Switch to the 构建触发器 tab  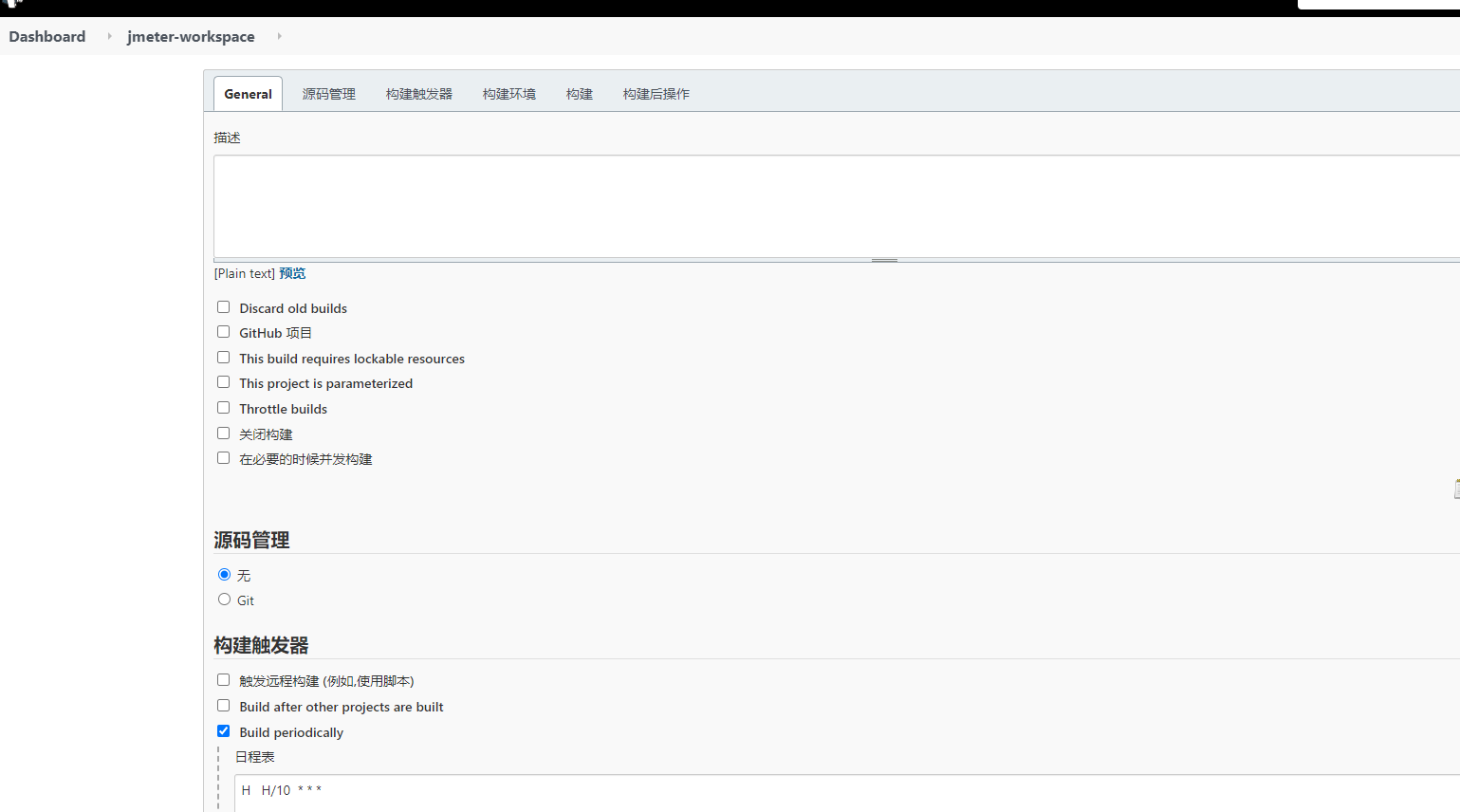(x=418, y=94)
